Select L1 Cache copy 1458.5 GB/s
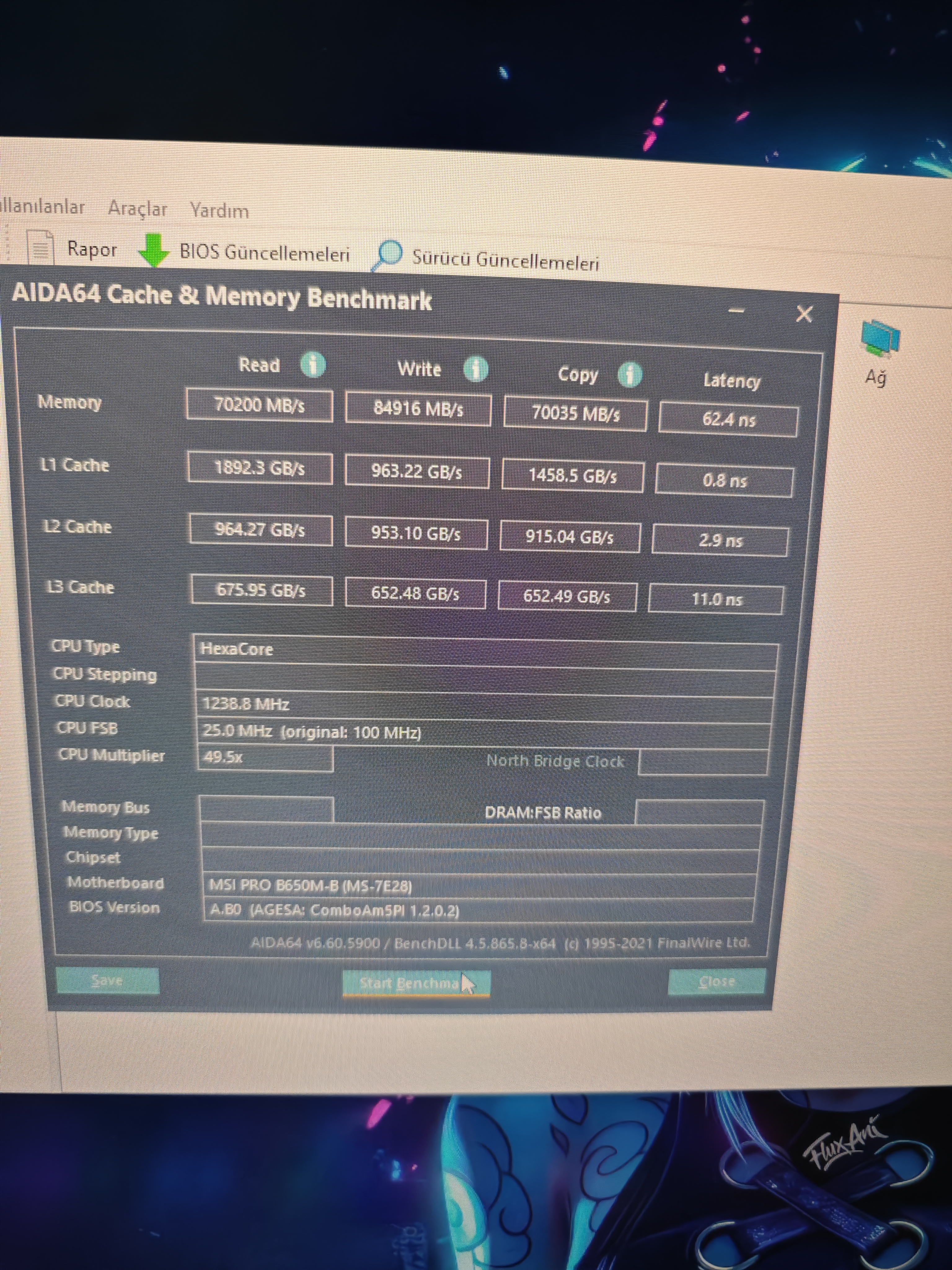This screenshot has height=1270, width=952. pyautogui.click(x=573, y=476)
